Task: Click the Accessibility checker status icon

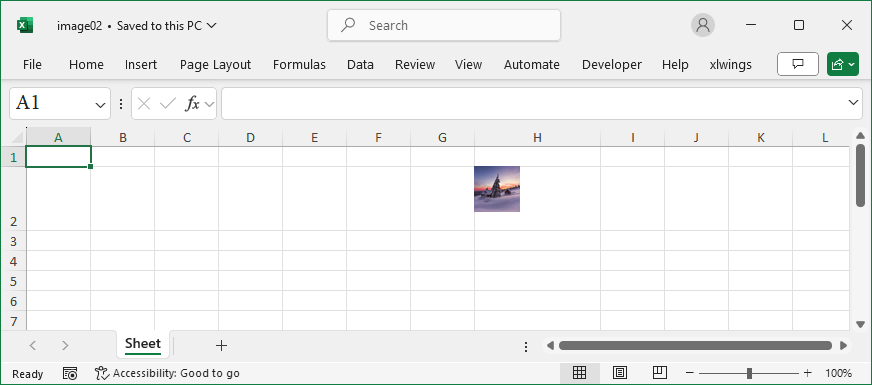Action: [102, 373]
